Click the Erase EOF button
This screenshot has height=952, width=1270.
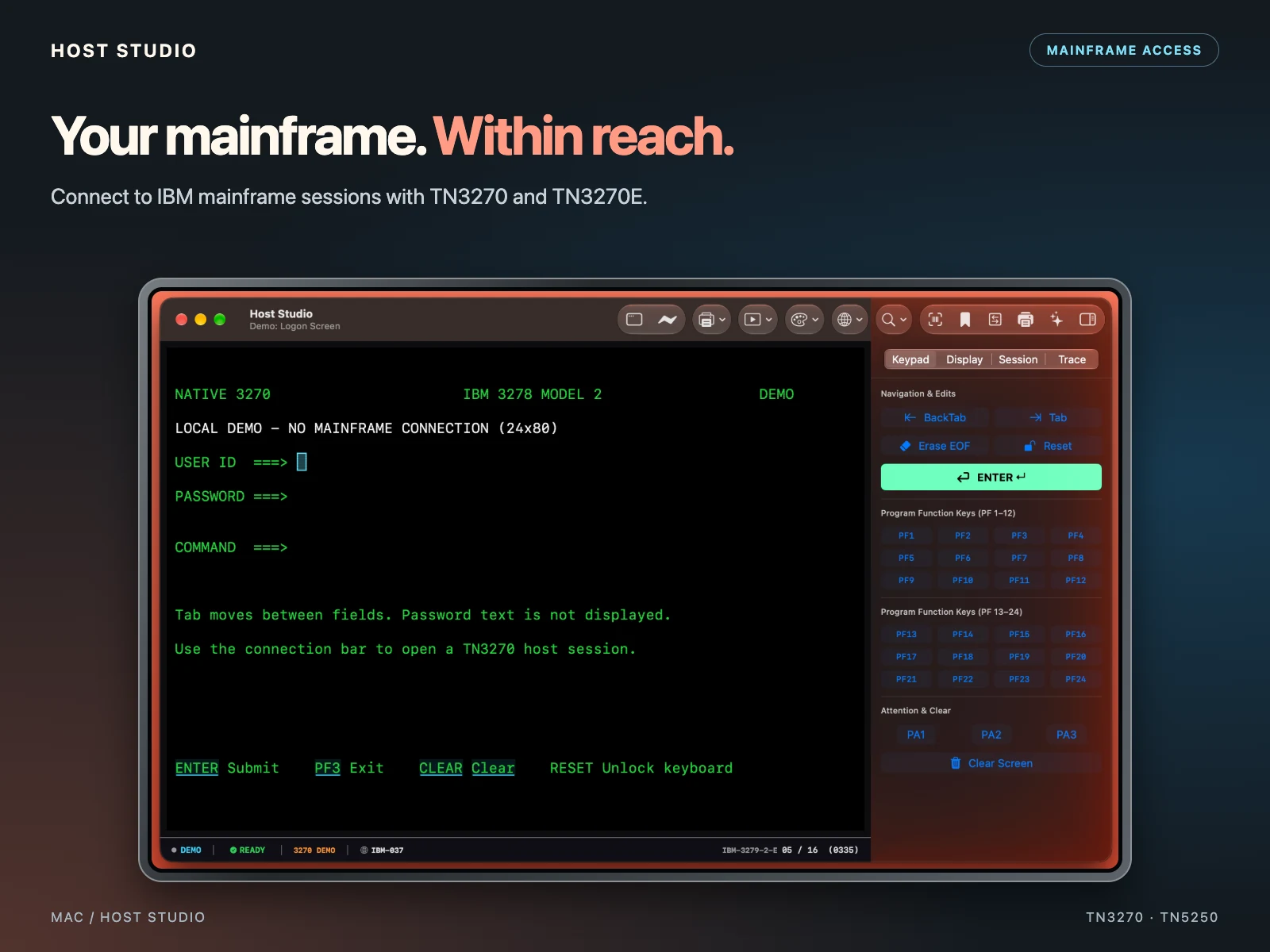point(935,446)
